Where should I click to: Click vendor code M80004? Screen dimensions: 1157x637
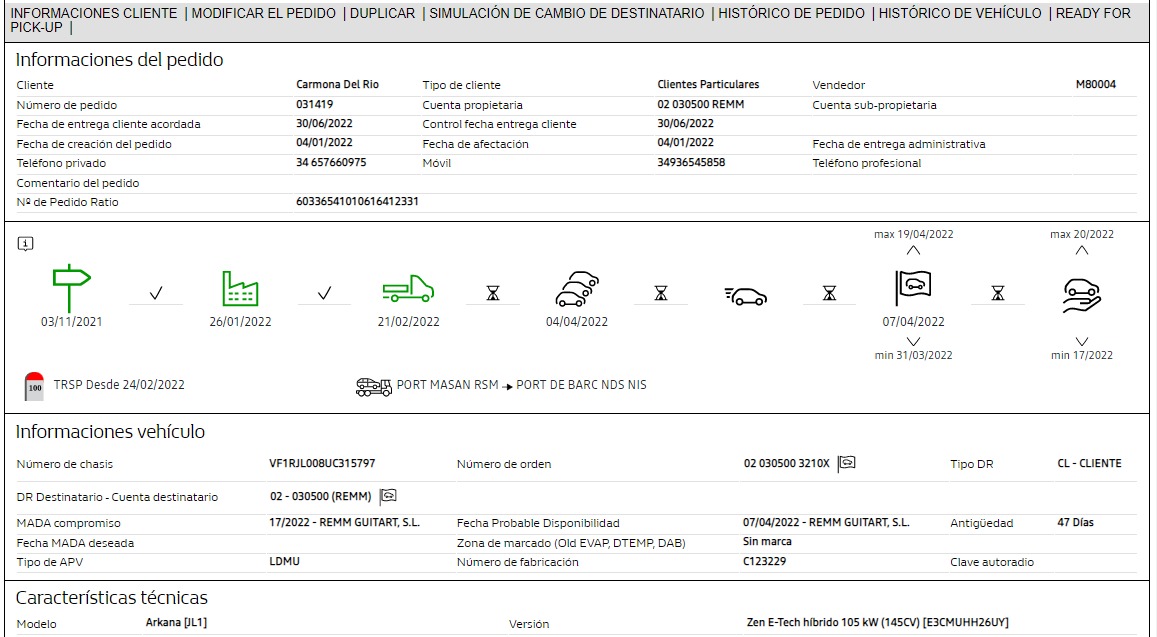[1096, 84]
